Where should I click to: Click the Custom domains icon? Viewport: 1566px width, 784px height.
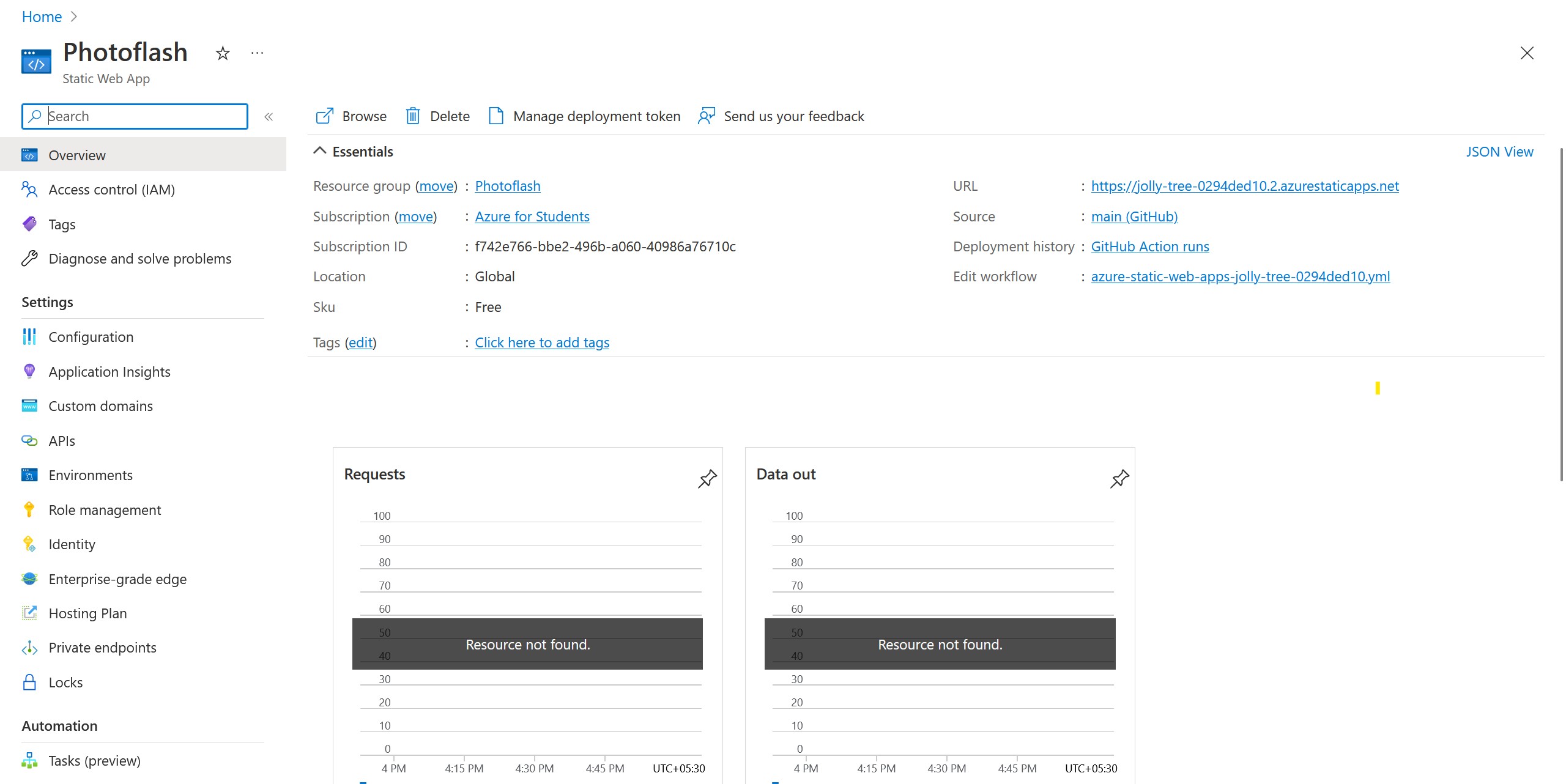29,405
